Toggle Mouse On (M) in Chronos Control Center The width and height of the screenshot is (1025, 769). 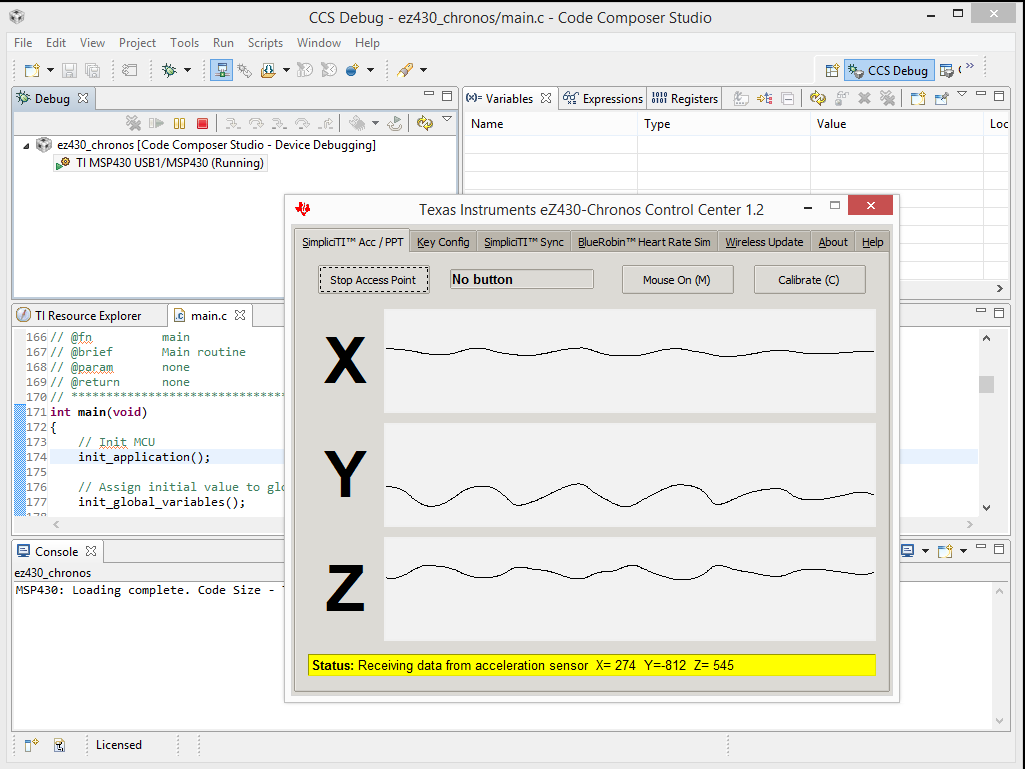[x=677, y=280]
